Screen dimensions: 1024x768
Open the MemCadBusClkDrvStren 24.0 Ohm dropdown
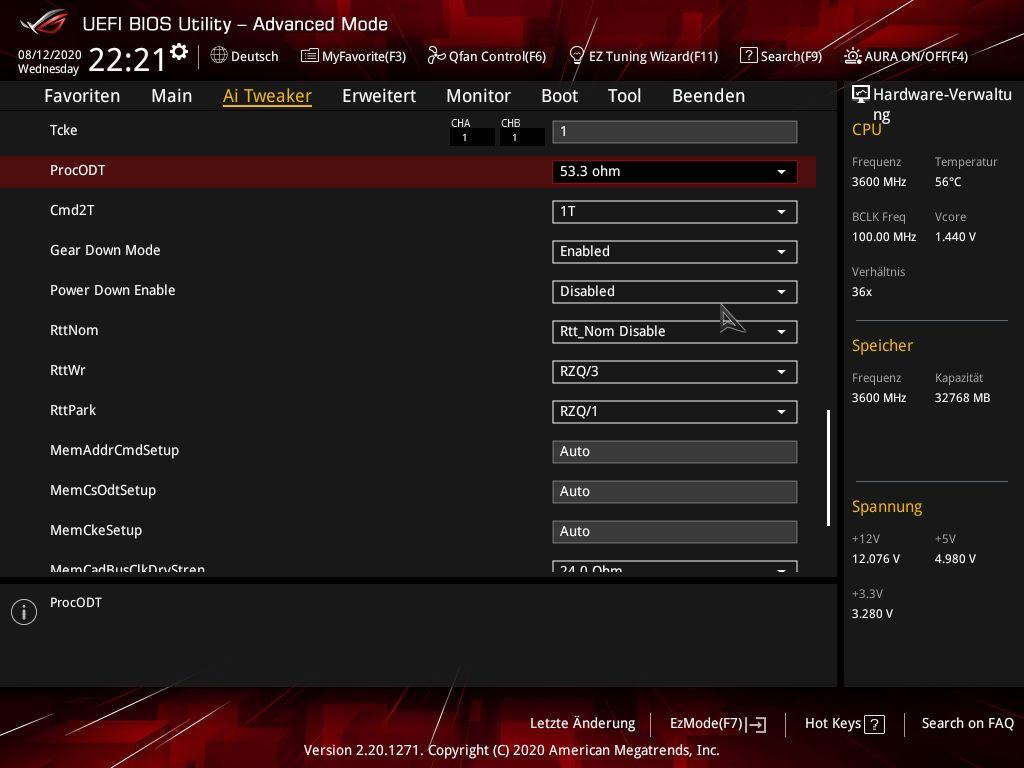pos(674,567)
